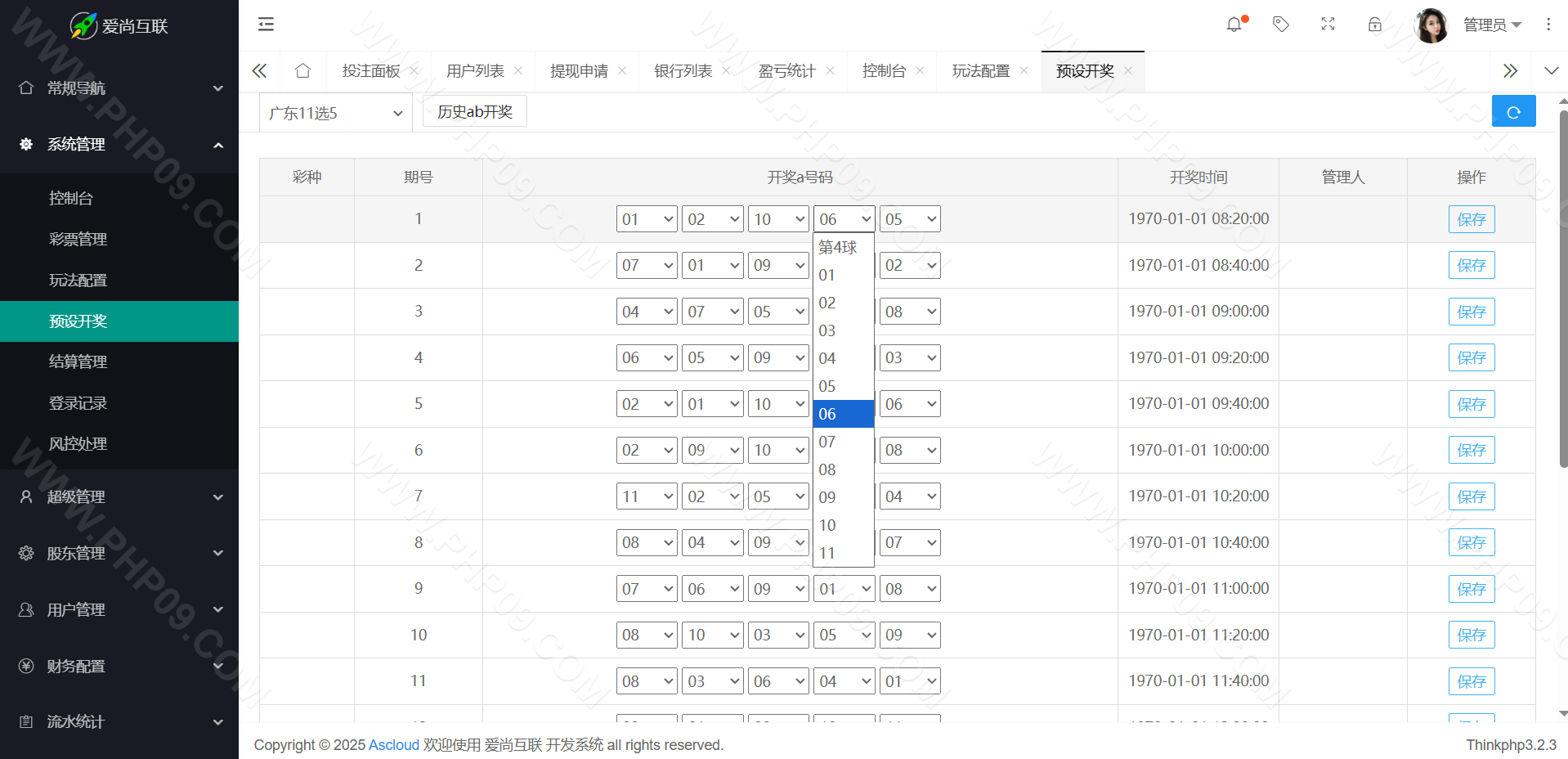Click the notification bell icon
This screenshot has height=759, width=1568.
coord(1234,25)
